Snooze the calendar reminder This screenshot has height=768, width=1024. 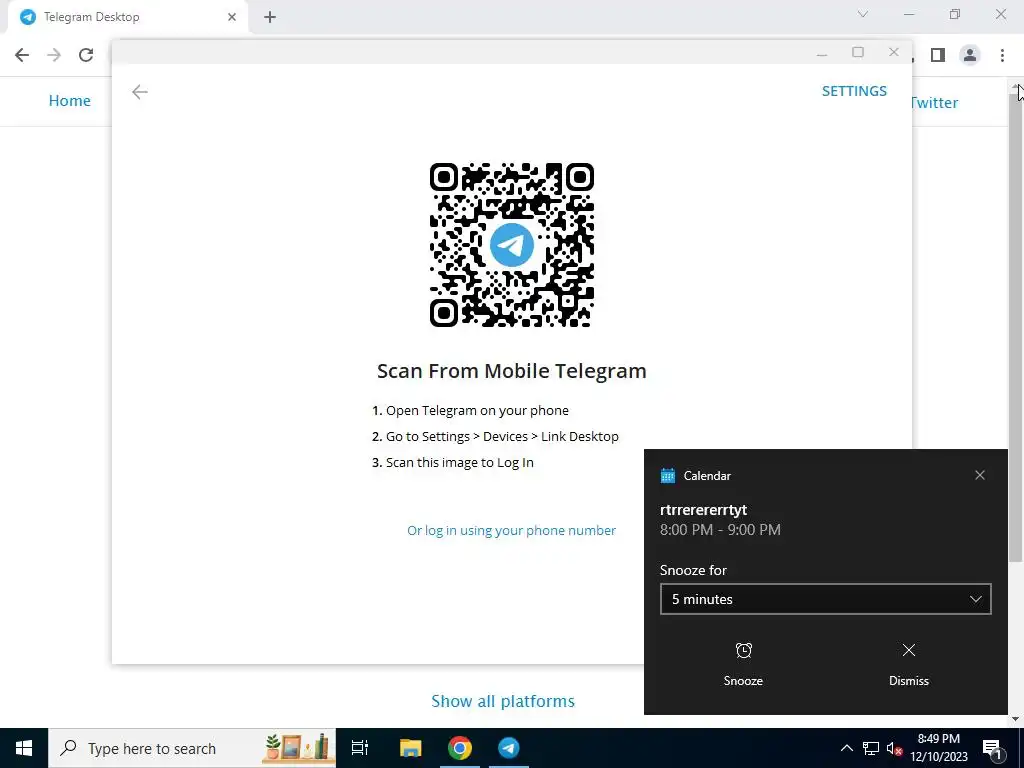[743, 664]
